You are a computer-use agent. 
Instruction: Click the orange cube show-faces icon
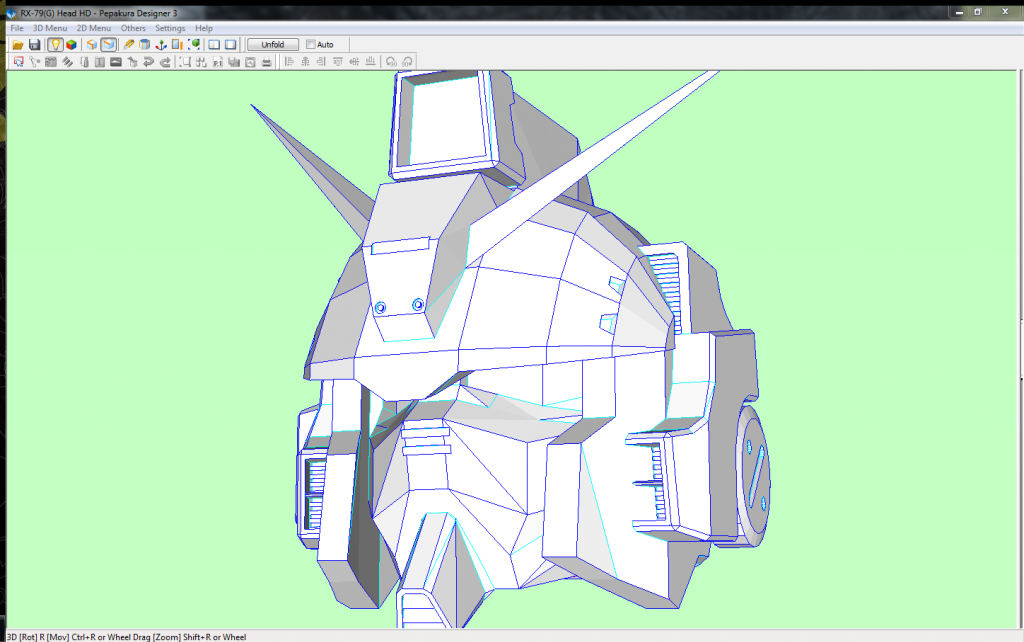[92, 44]
